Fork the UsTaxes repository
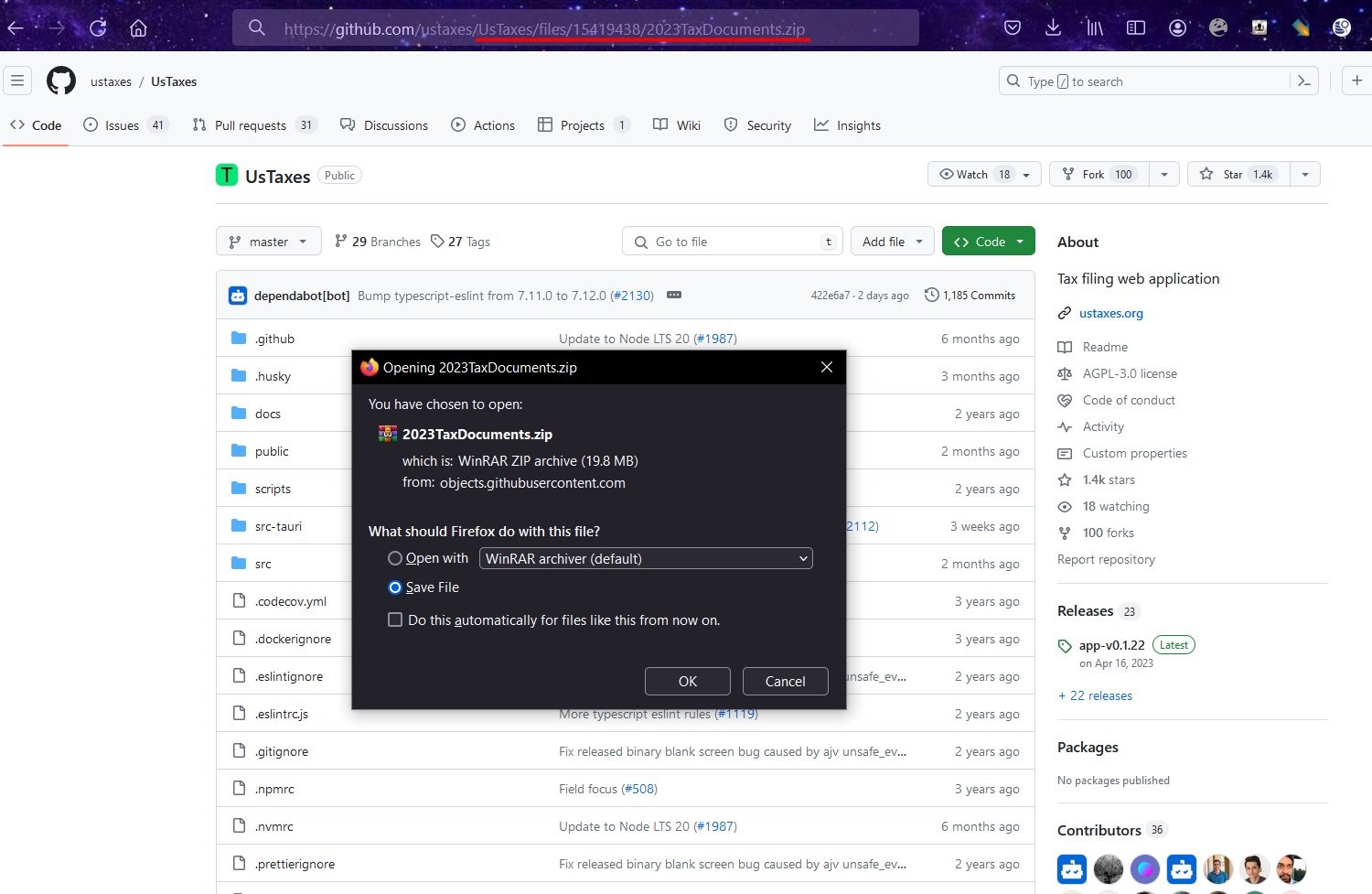The width and height of the screenshot is (1372, 894). pyautogui.click(x=1100, y=174)
